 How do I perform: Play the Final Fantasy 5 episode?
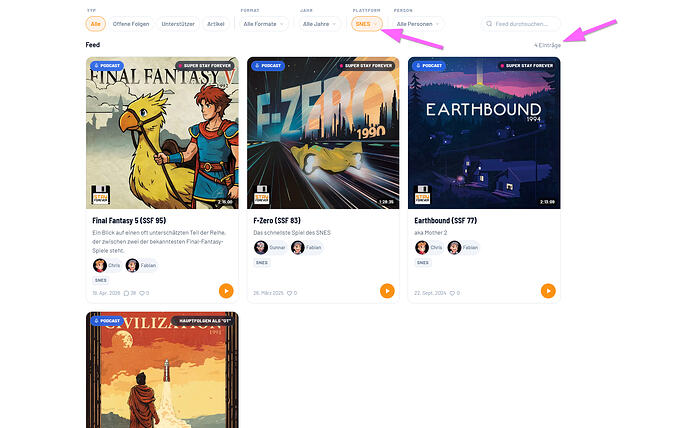pos(226,291)
